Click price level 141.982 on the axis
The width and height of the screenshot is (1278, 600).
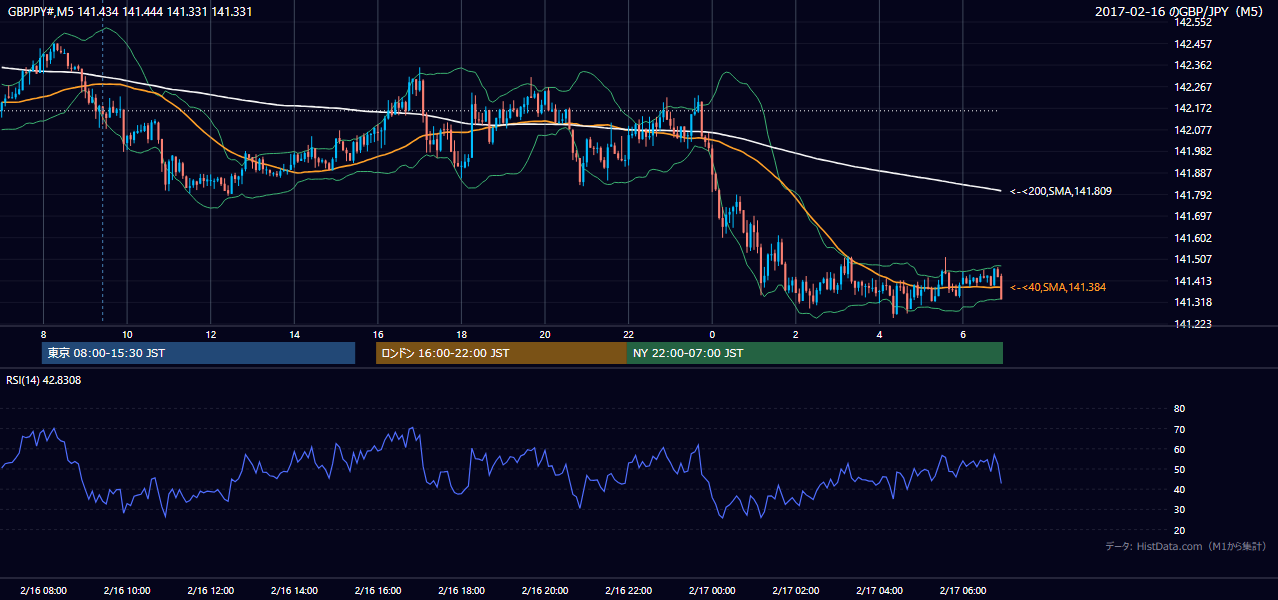[x=1194, y=151]
